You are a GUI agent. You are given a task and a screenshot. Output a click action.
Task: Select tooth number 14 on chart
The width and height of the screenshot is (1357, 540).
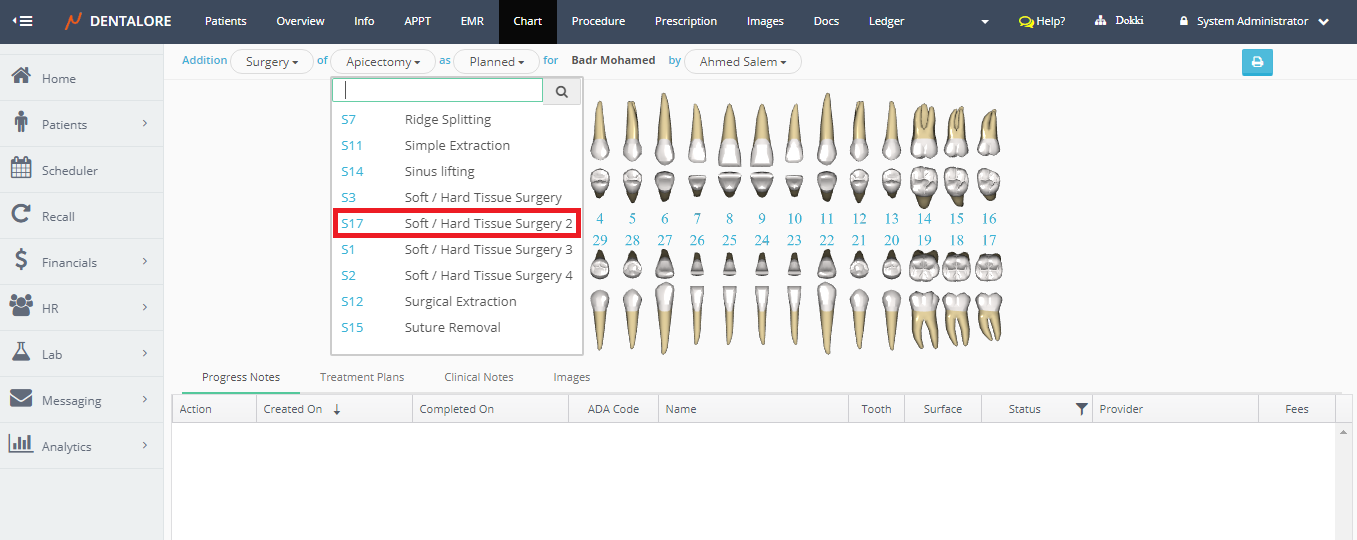(x=924, y=219)
